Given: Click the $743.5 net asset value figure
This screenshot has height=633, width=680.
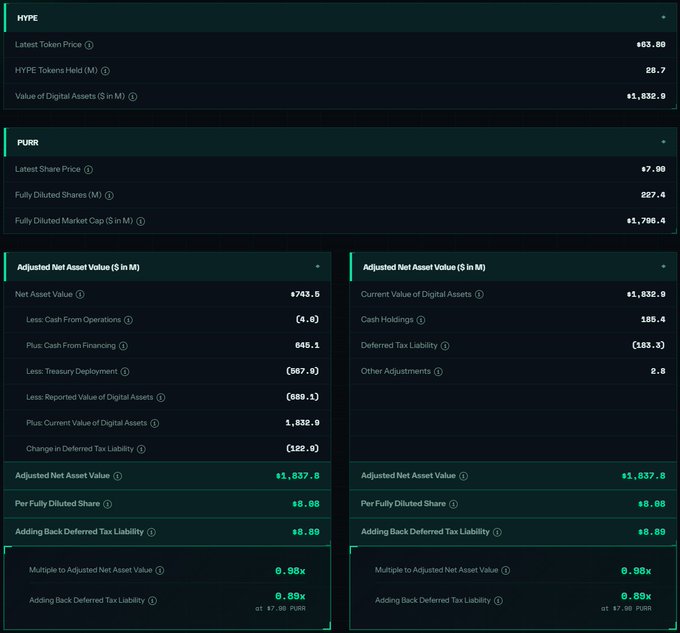Looking at the screenshot, I should coord(305,294).
